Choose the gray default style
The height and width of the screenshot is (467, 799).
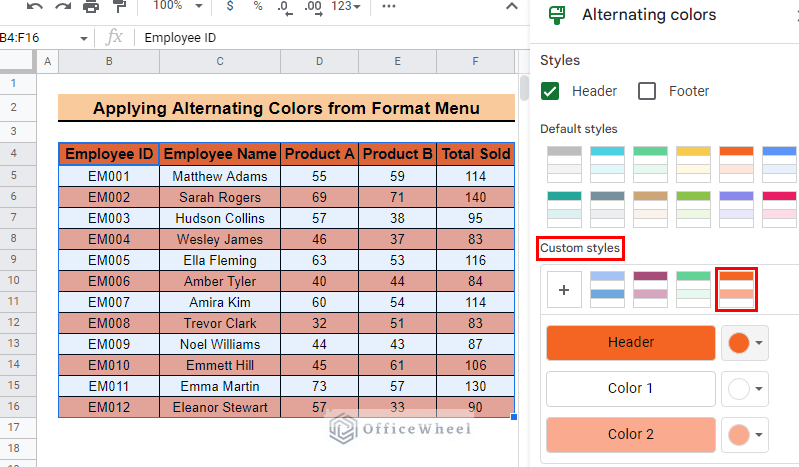pos(564,164)
